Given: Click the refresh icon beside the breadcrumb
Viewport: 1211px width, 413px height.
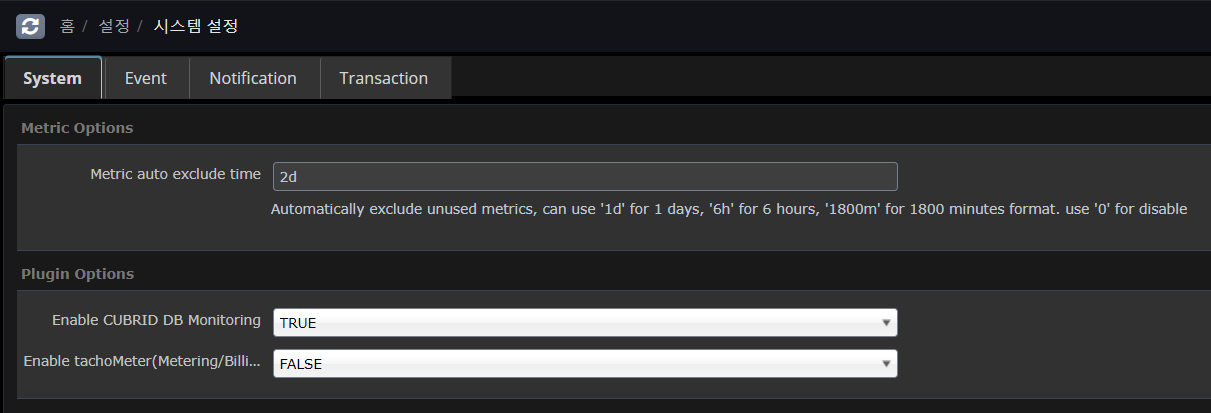Looking at the screenshot, I should click(x=30, y=26).
